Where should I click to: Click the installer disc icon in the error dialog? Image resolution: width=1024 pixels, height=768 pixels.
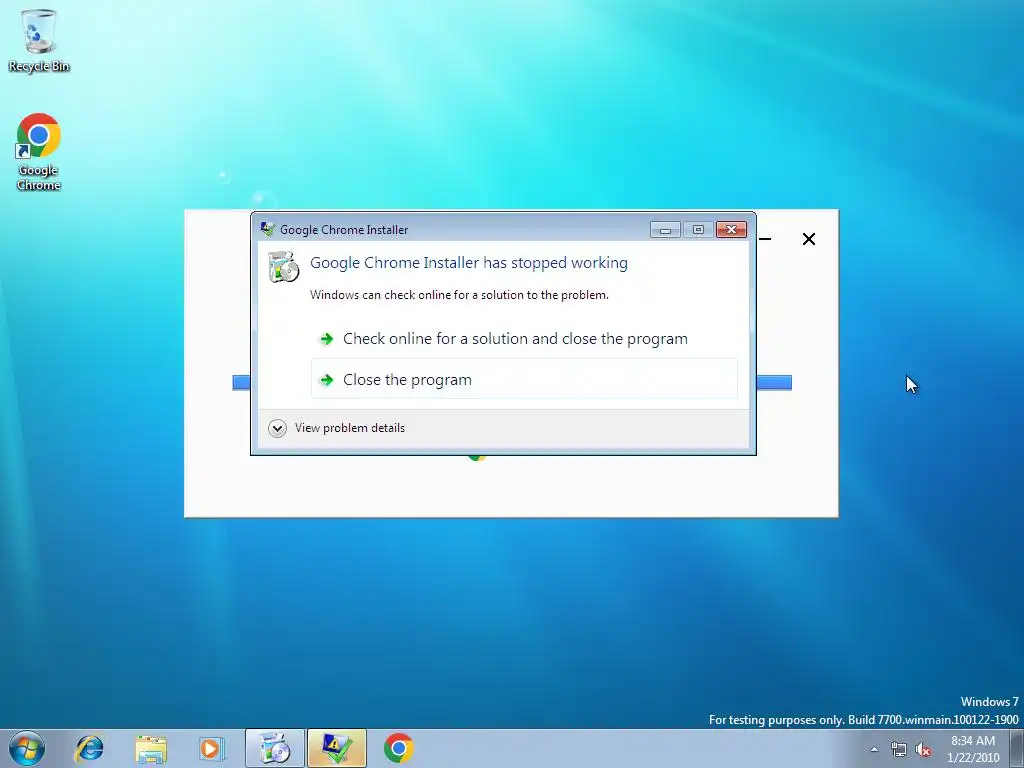pyautogui.click(x=283, y=266)
